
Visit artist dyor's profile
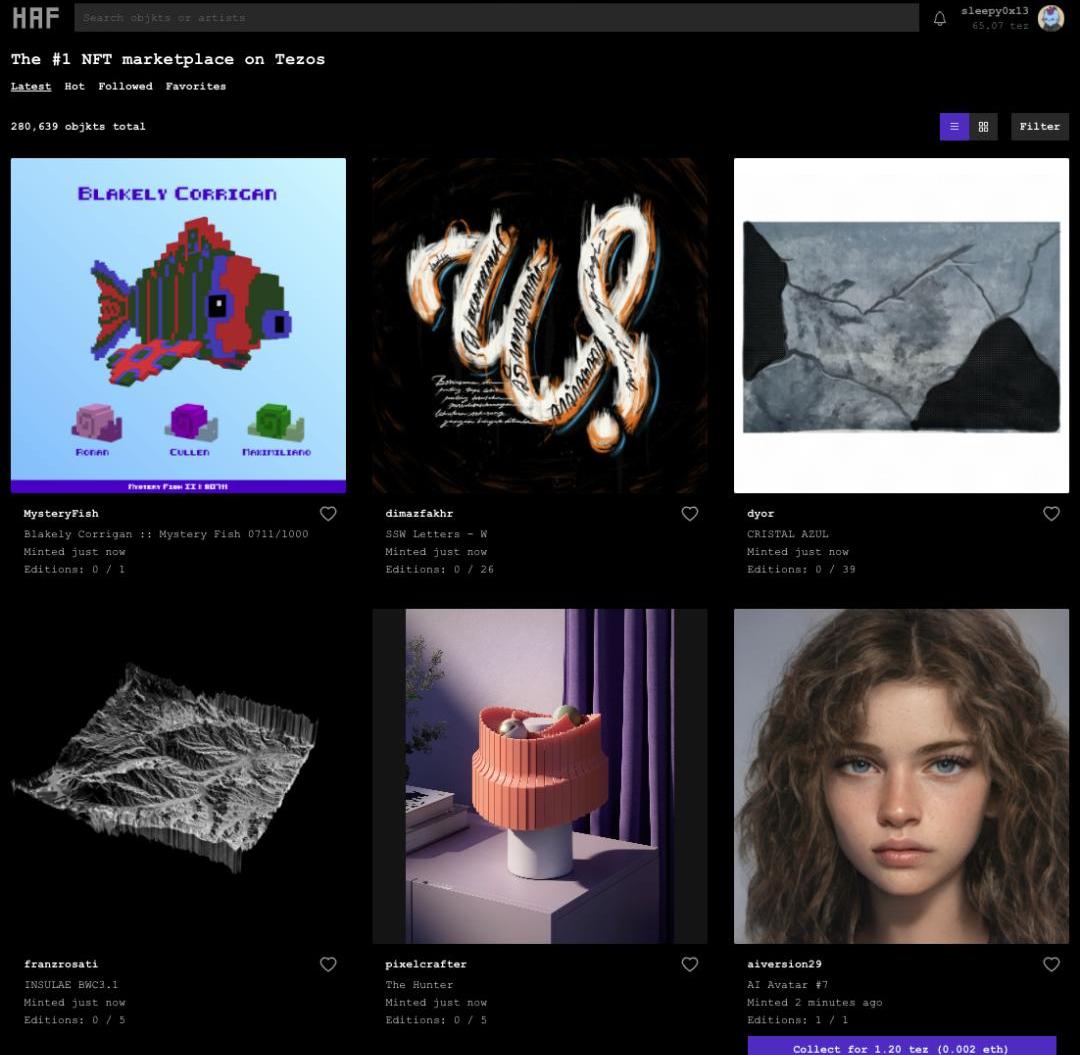tap(760, 514)
